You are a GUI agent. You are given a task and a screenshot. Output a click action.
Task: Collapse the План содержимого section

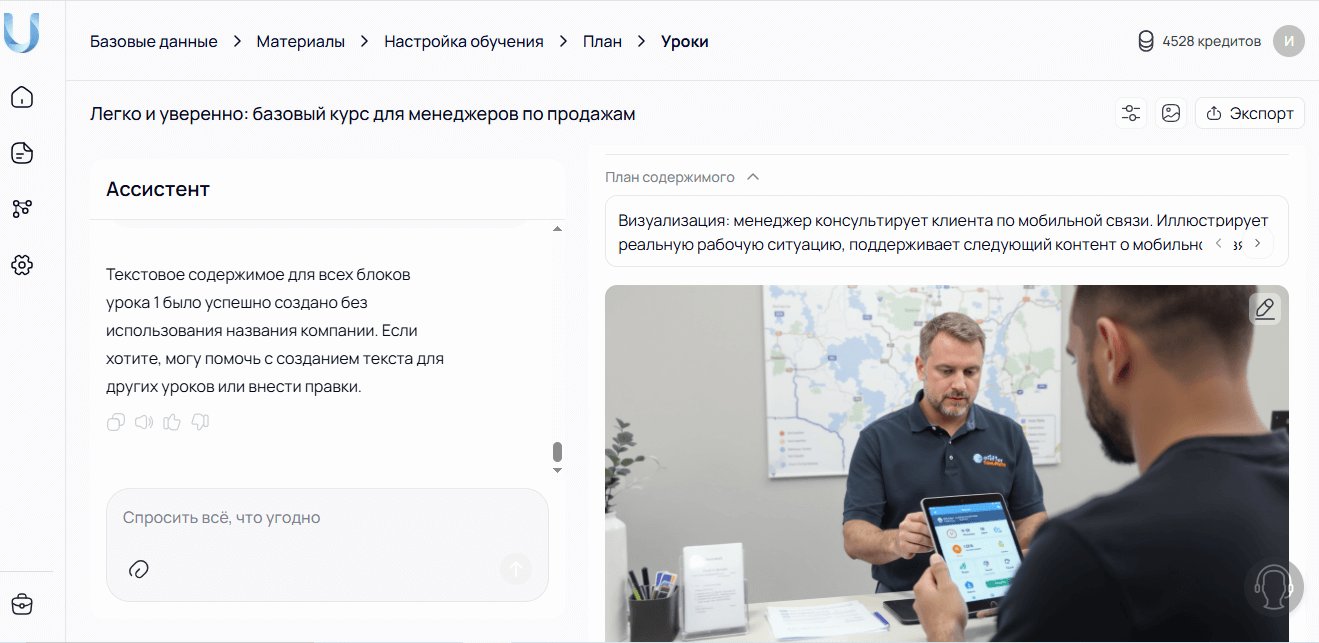[x=751, y=176]
